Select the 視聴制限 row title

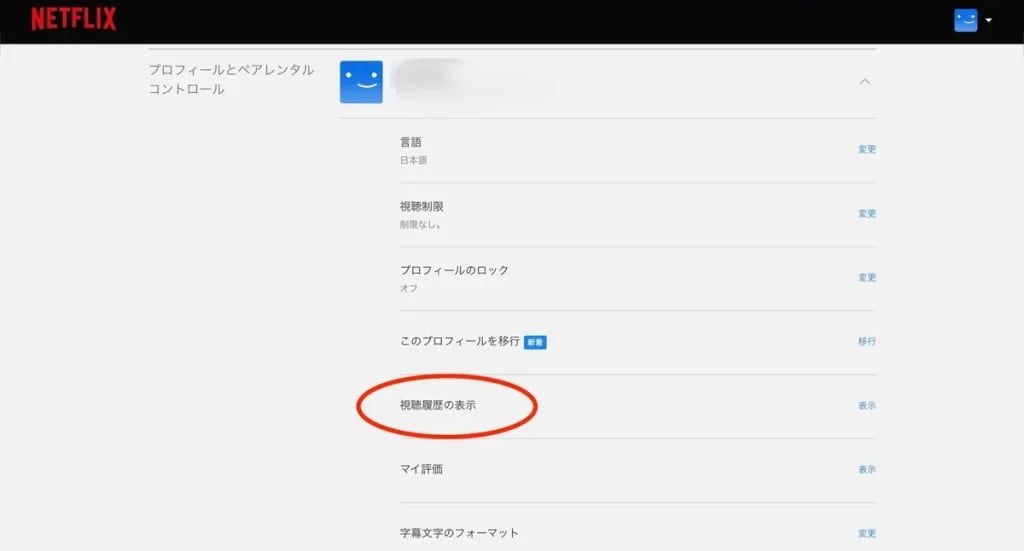421,206
